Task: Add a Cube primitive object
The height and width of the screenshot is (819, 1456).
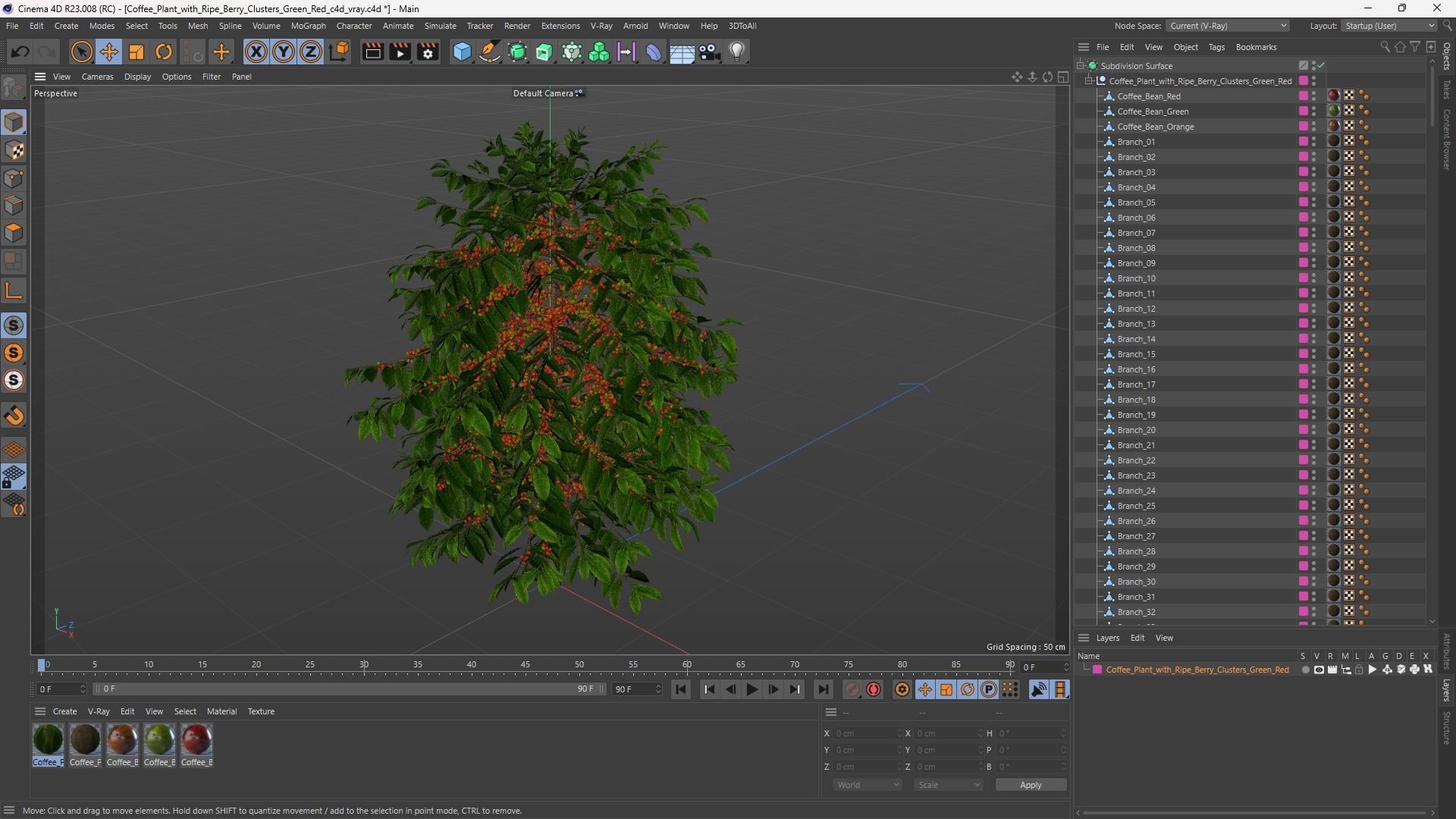Action: pos(462,52)
